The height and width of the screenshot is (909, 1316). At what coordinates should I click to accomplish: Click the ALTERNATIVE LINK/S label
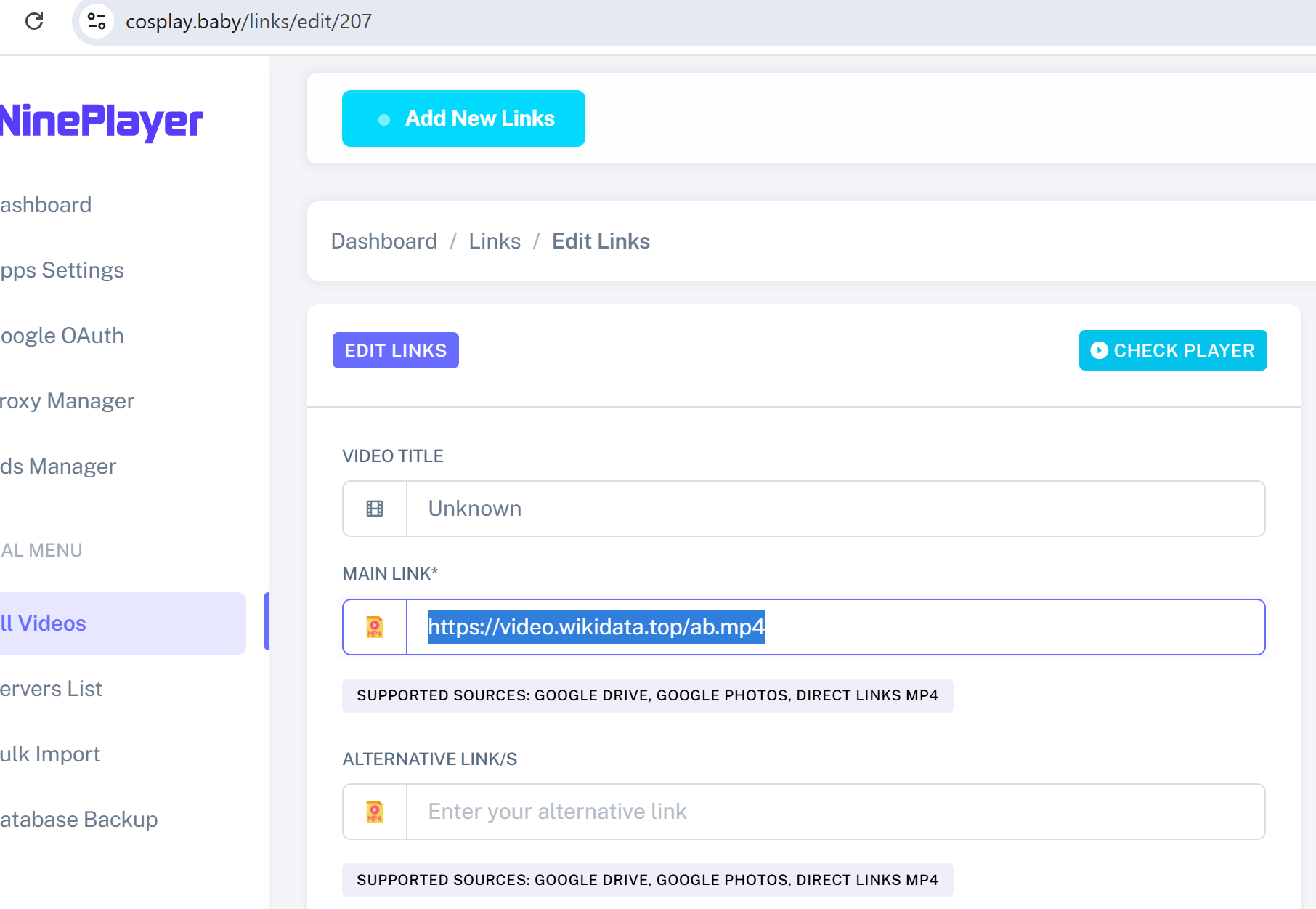point(430,759)
